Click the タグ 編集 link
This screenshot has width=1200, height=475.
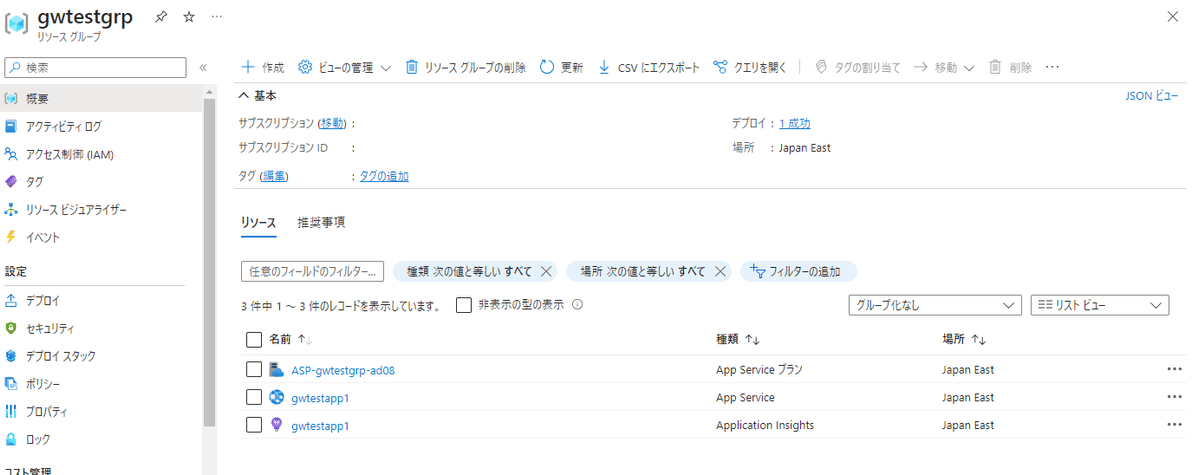tap(274, 176)
